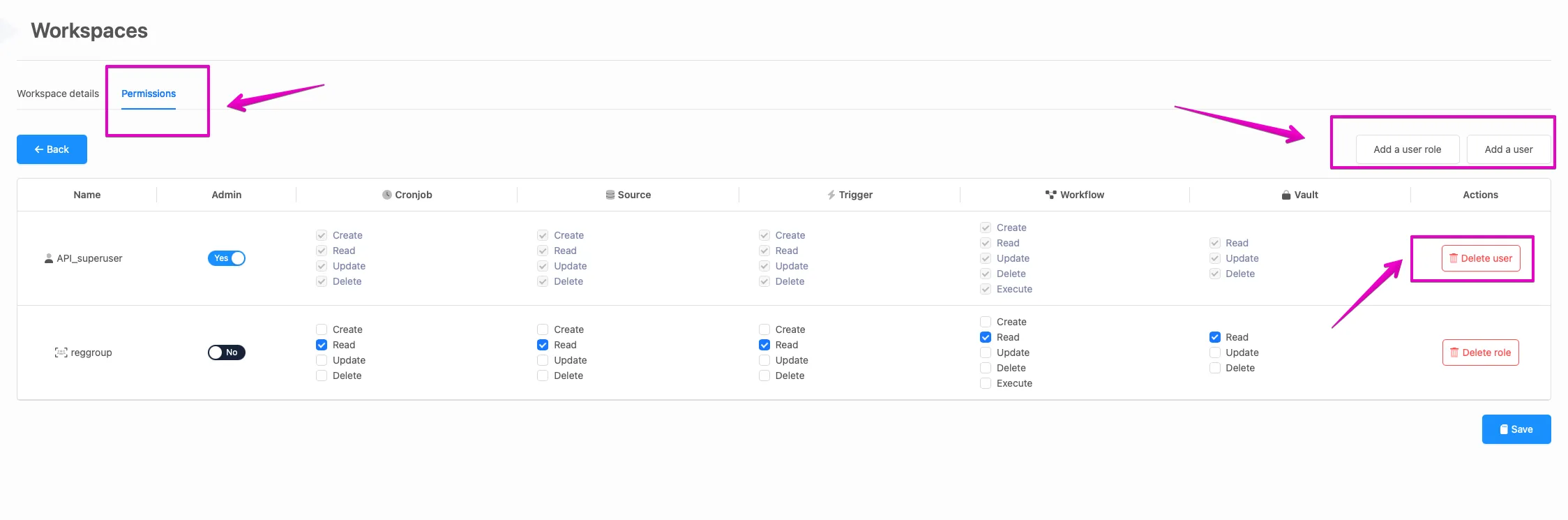This screenshot has height=520, width=1568.
Task: Enable Workflow Execute for reggroup
Action: tap(986, 383)
